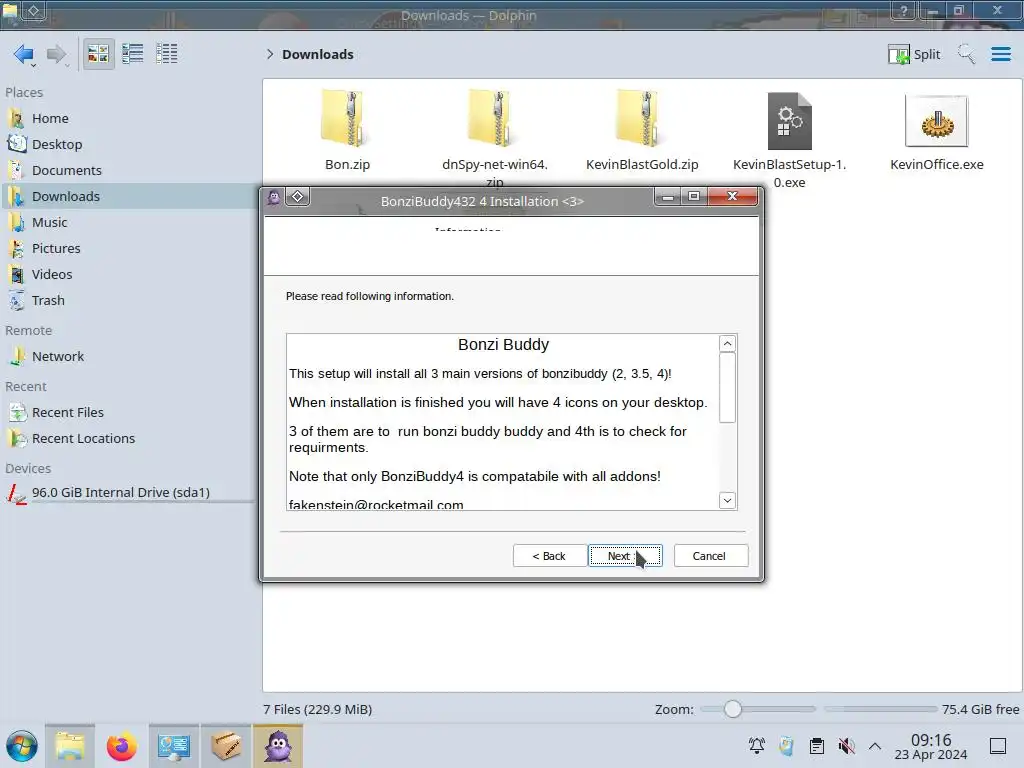This screenshot has height=768, width=1024.
Task: Switch Dolphin to Compact view mode
Action: click(x=133, y=54)
